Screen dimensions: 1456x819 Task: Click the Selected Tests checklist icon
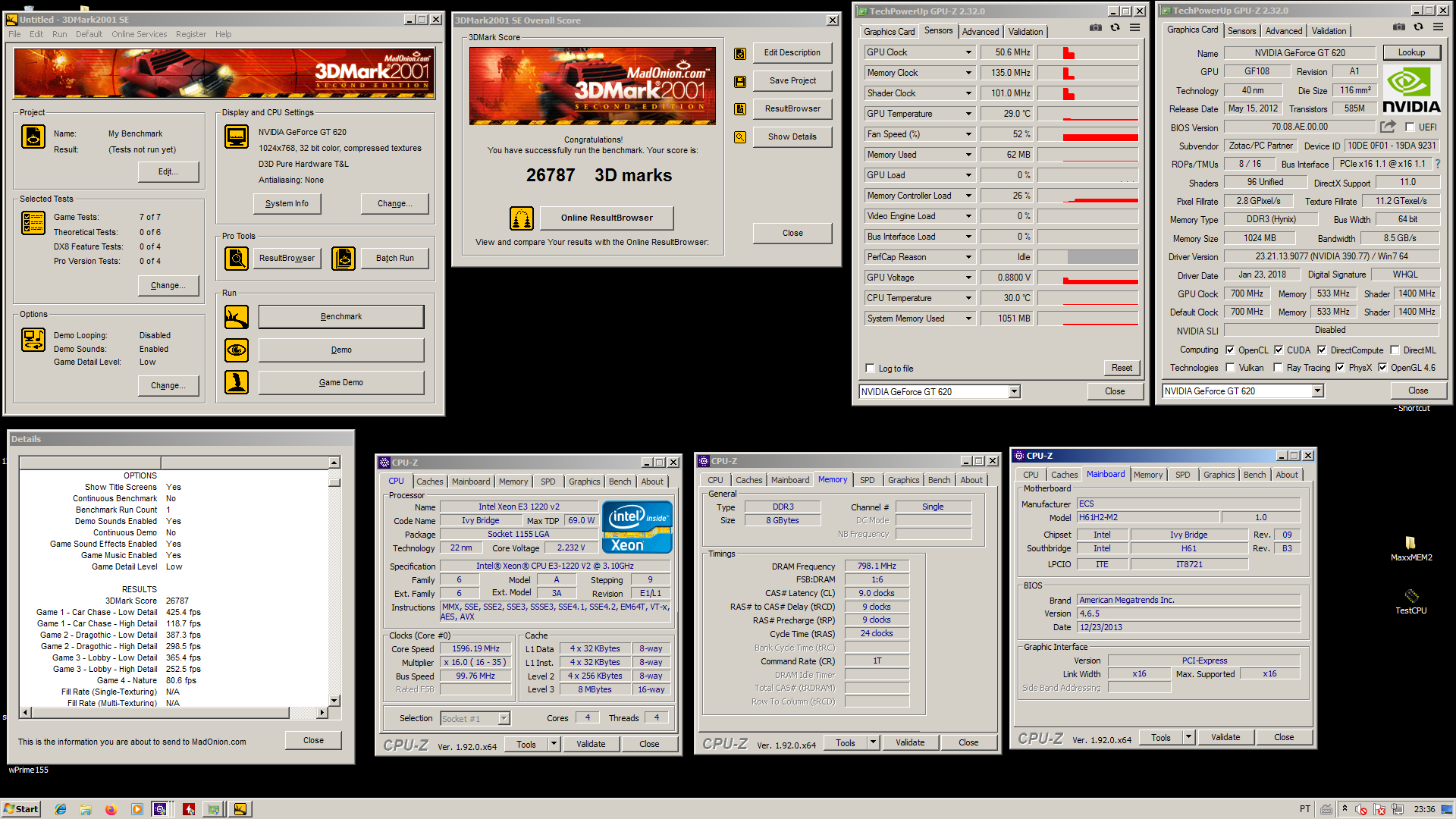click(x=33, y=223)
